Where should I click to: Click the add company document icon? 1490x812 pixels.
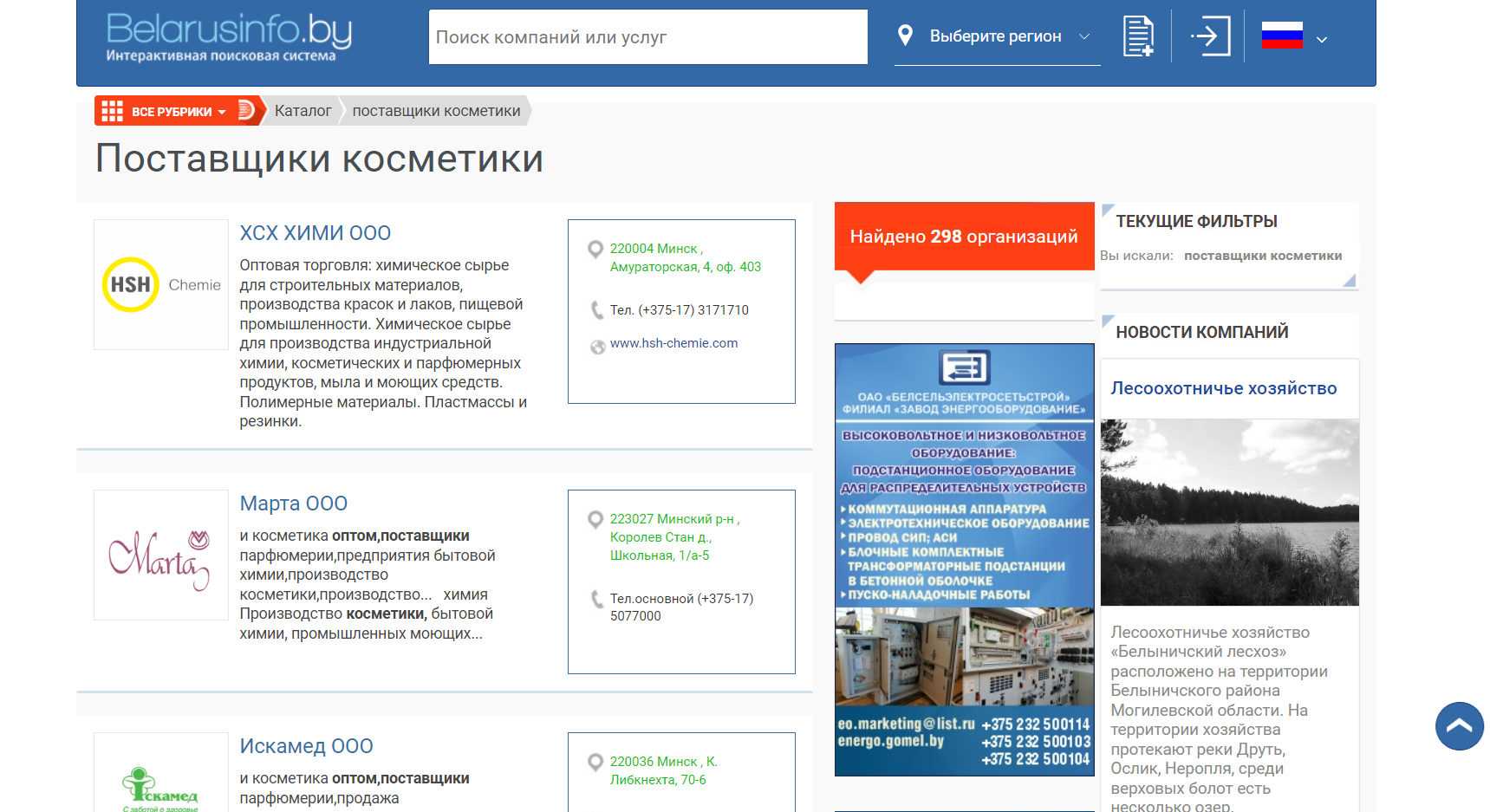coord(1138,36)
